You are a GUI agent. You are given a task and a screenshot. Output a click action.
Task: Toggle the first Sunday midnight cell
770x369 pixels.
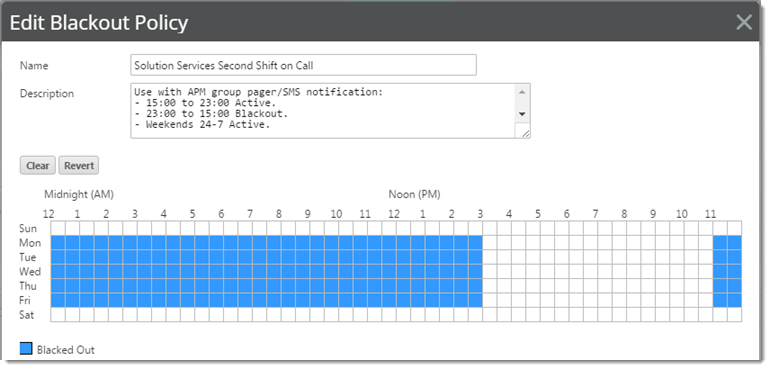click(x=58, y=228)
